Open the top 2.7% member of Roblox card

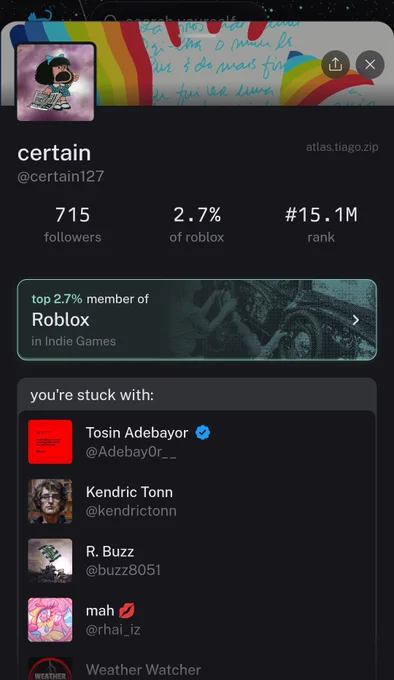(x=197, y=320)
